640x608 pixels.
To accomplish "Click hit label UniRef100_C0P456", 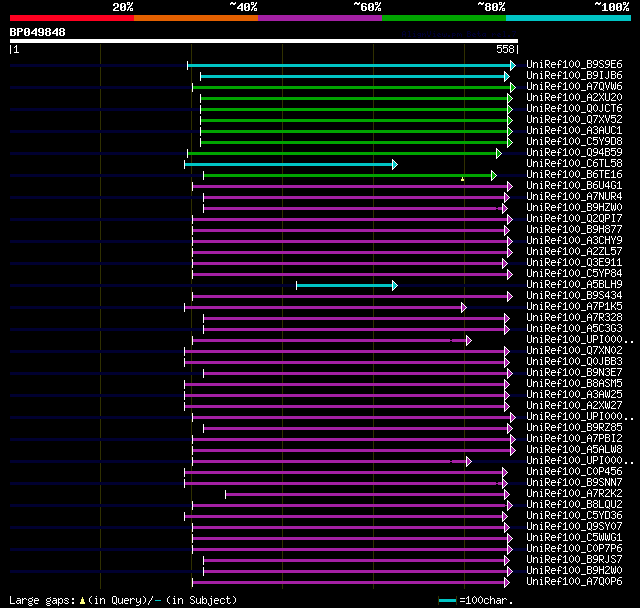I will point(574,472).
